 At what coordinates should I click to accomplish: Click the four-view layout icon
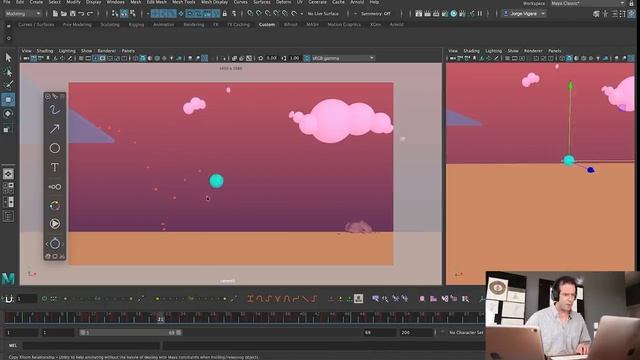8,188
